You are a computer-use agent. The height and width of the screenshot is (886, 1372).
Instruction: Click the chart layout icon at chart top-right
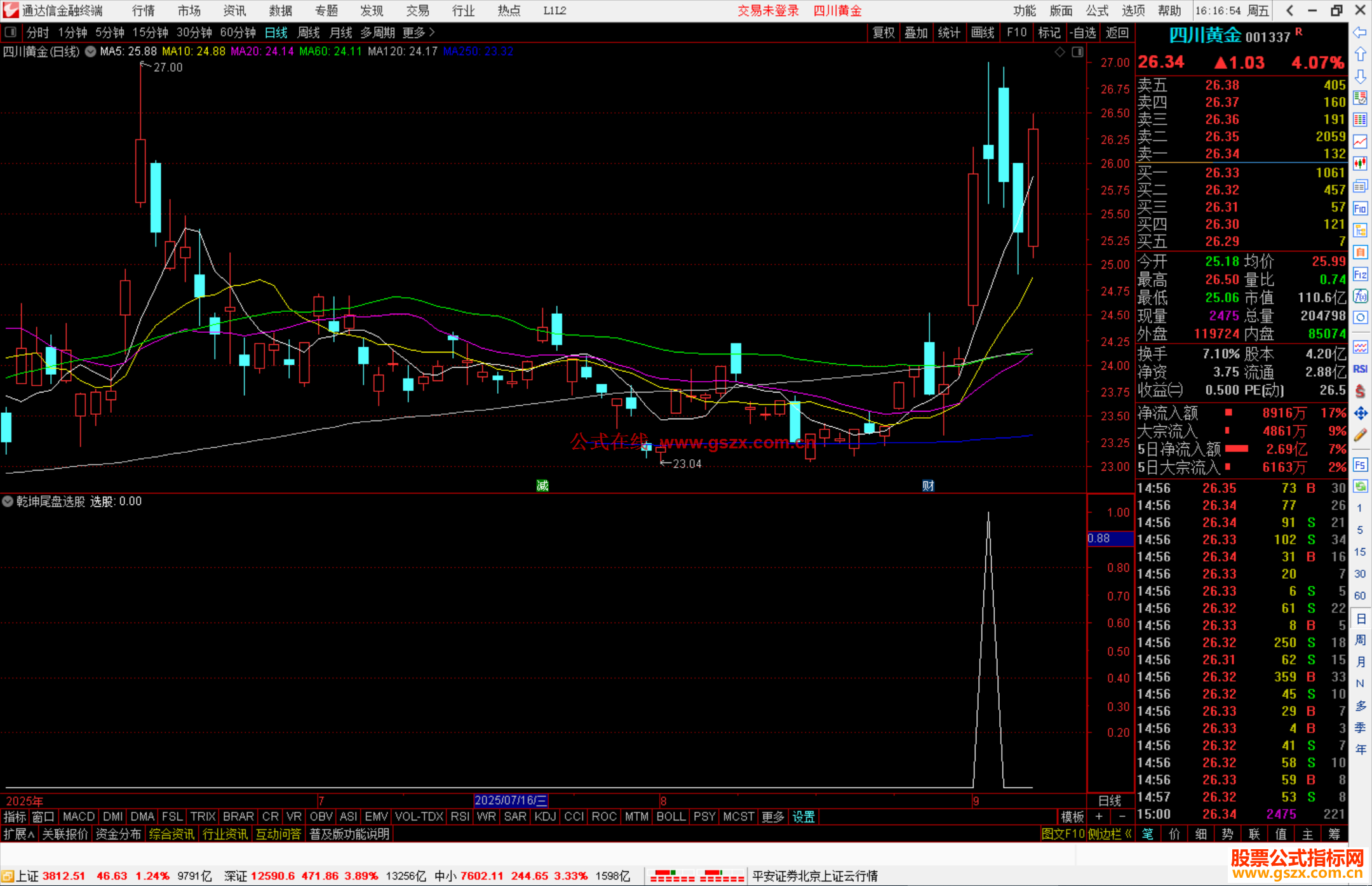1077,52
